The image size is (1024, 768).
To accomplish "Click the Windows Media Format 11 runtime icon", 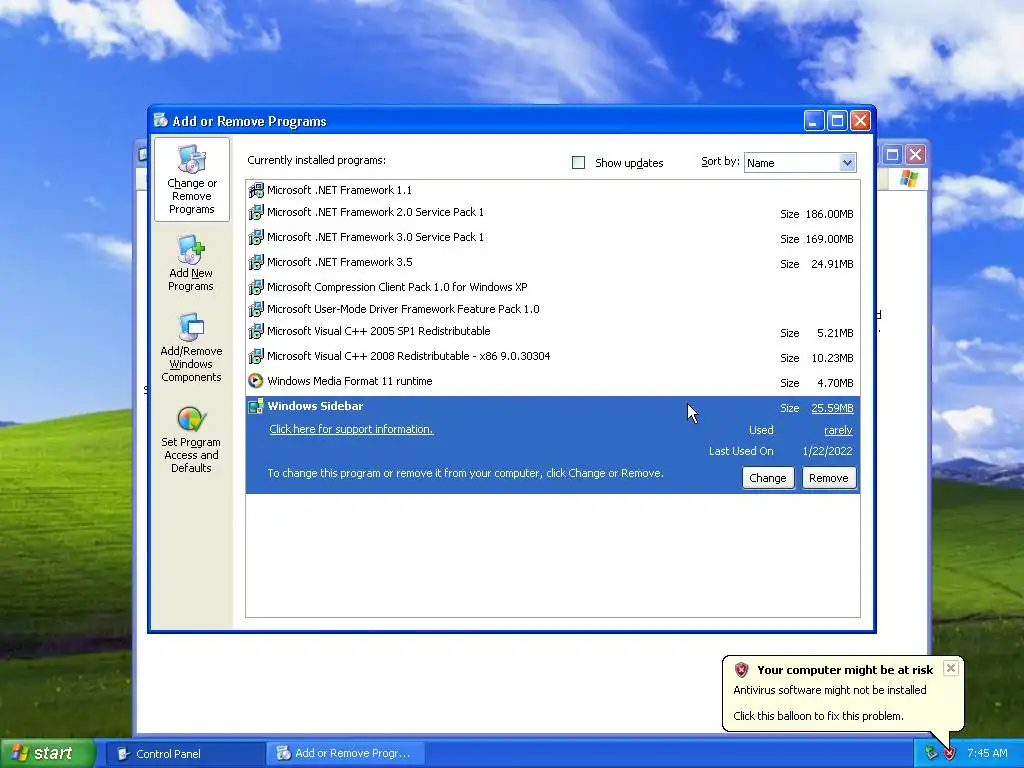I will coord(256,381).
